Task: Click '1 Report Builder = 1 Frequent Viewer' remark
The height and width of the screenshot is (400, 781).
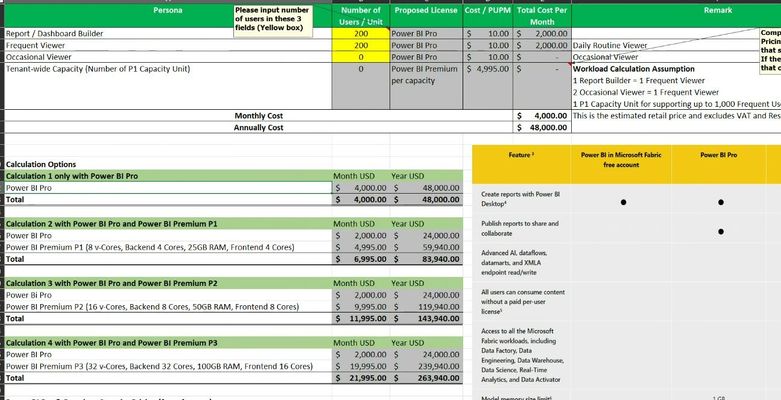Action: tap(639, 80)
